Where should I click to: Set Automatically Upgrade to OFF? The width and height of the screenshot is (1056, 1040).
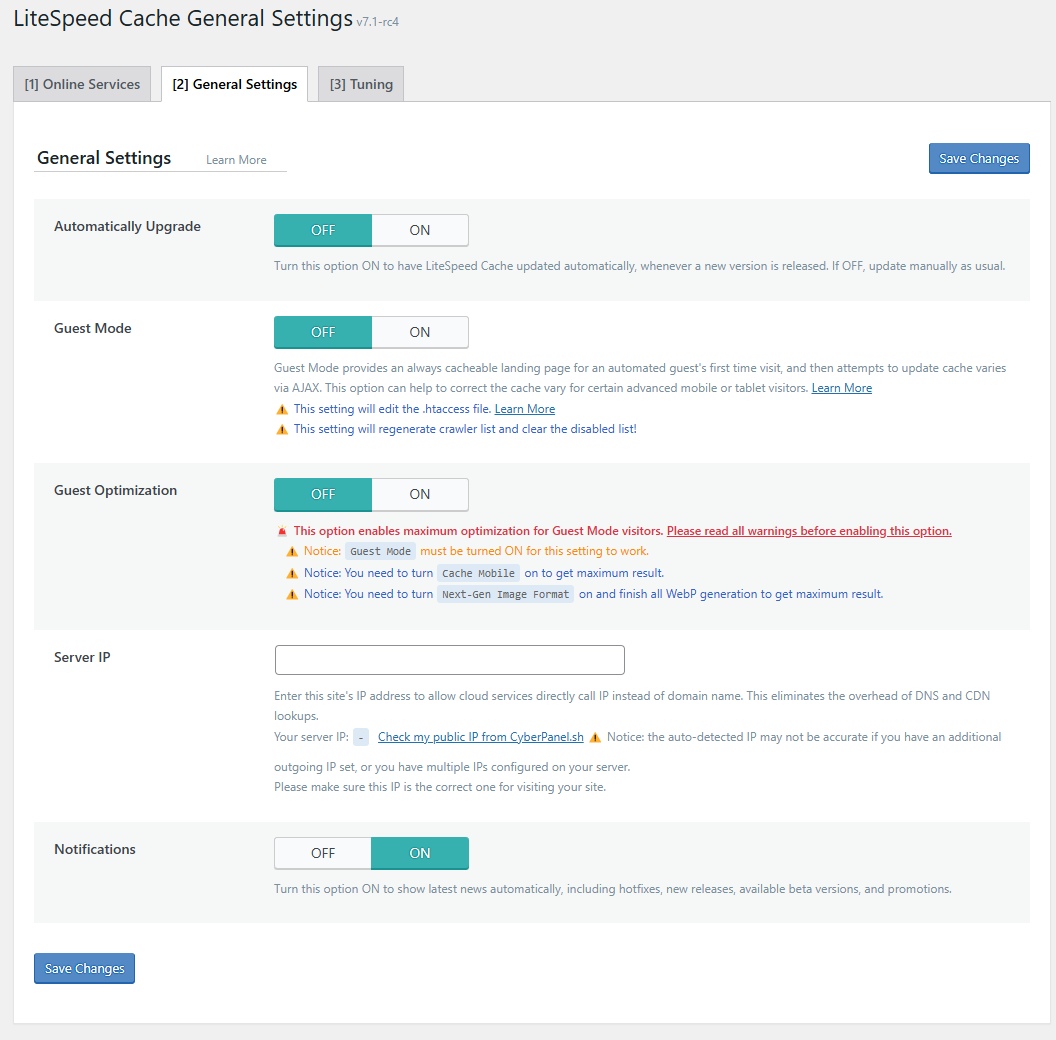point(323,230)
